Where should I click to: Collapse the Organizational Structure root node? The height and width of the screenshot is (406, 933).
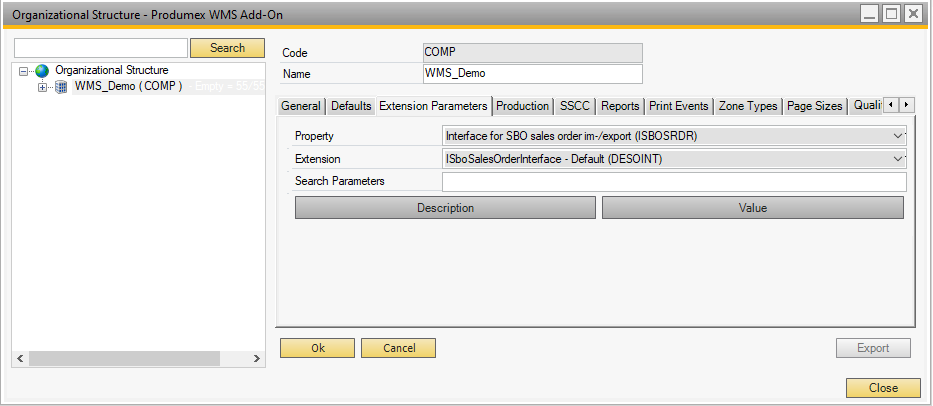point(24,71)
